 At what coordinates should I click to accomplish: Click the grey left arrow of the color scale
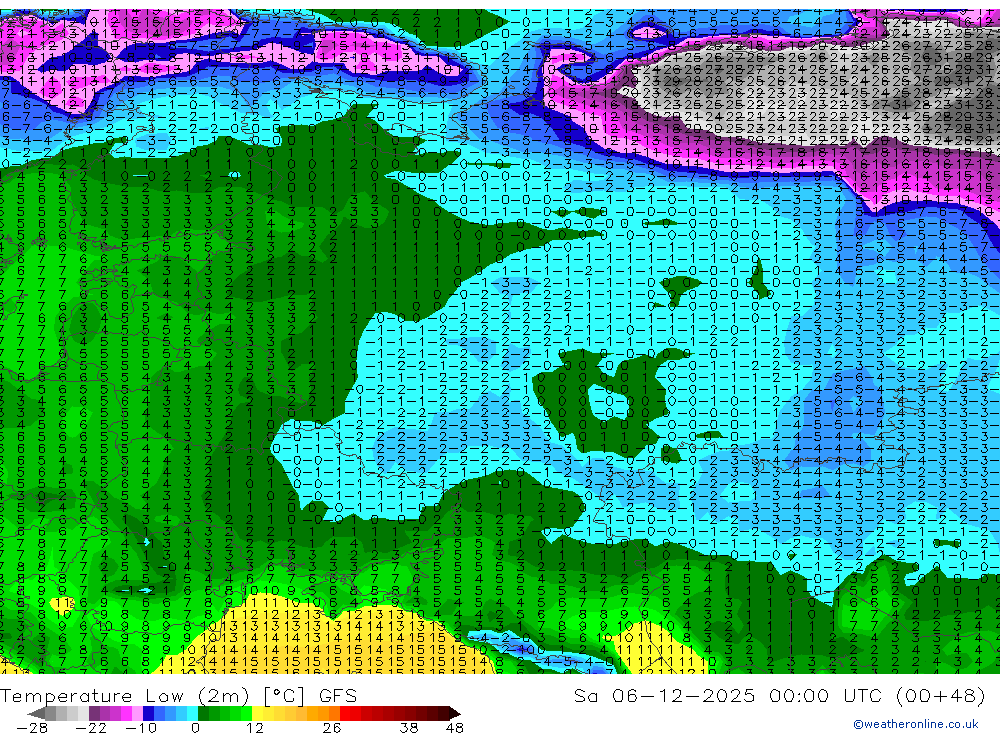[x=36, y=713]
